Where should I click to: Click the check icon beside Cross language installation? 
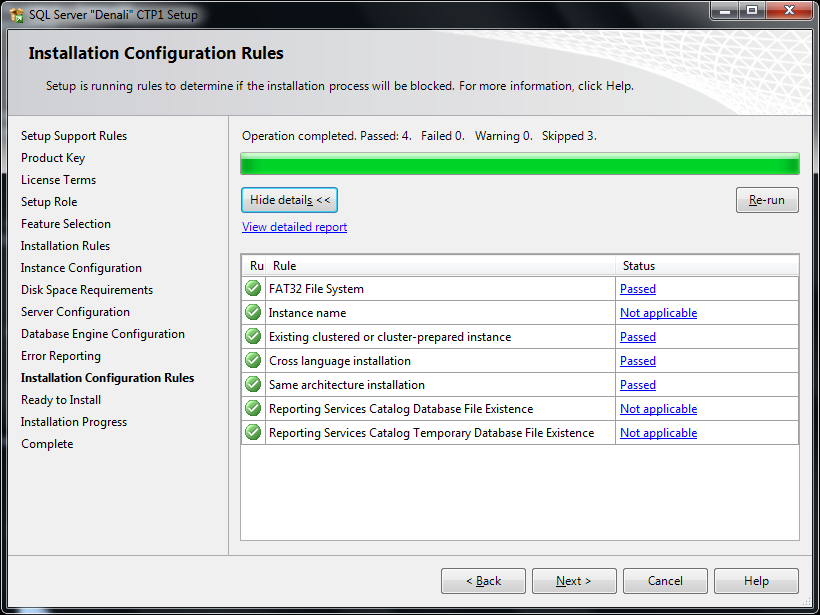coord(253,361)
